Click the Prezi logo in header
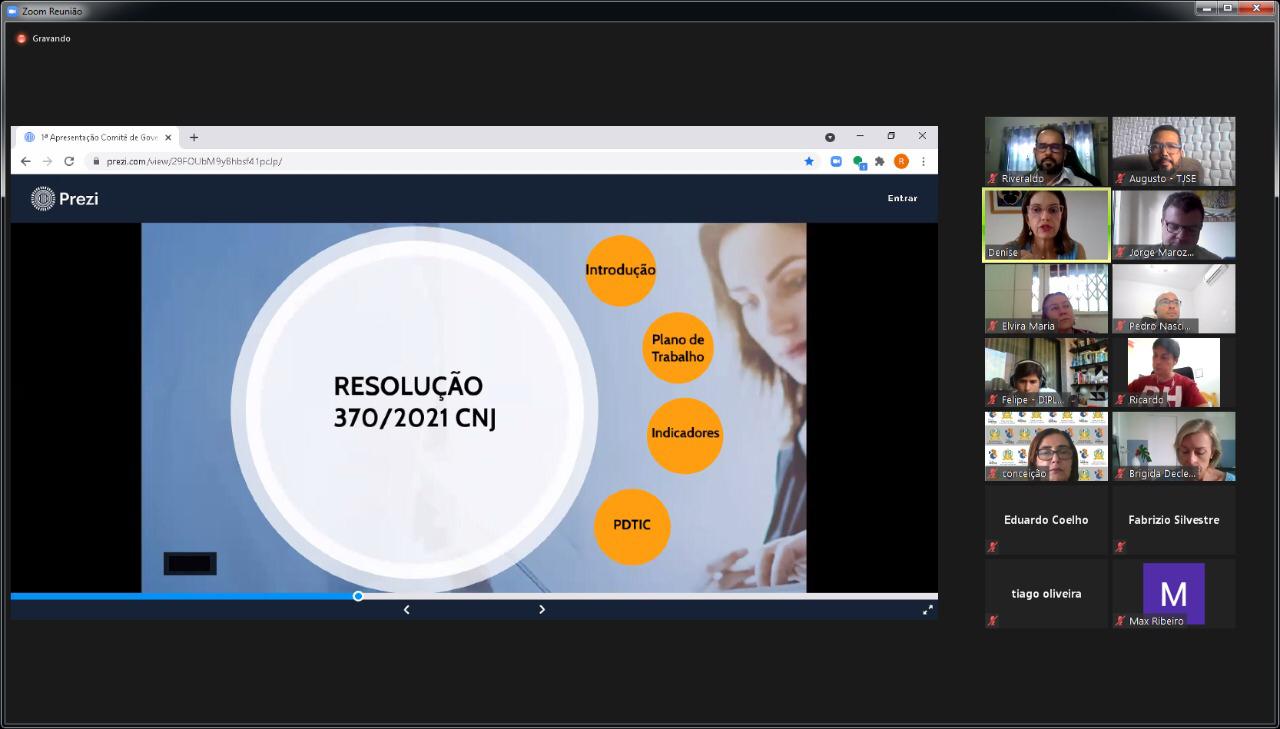The image size is (1280, 729). (x=65, y=198)
